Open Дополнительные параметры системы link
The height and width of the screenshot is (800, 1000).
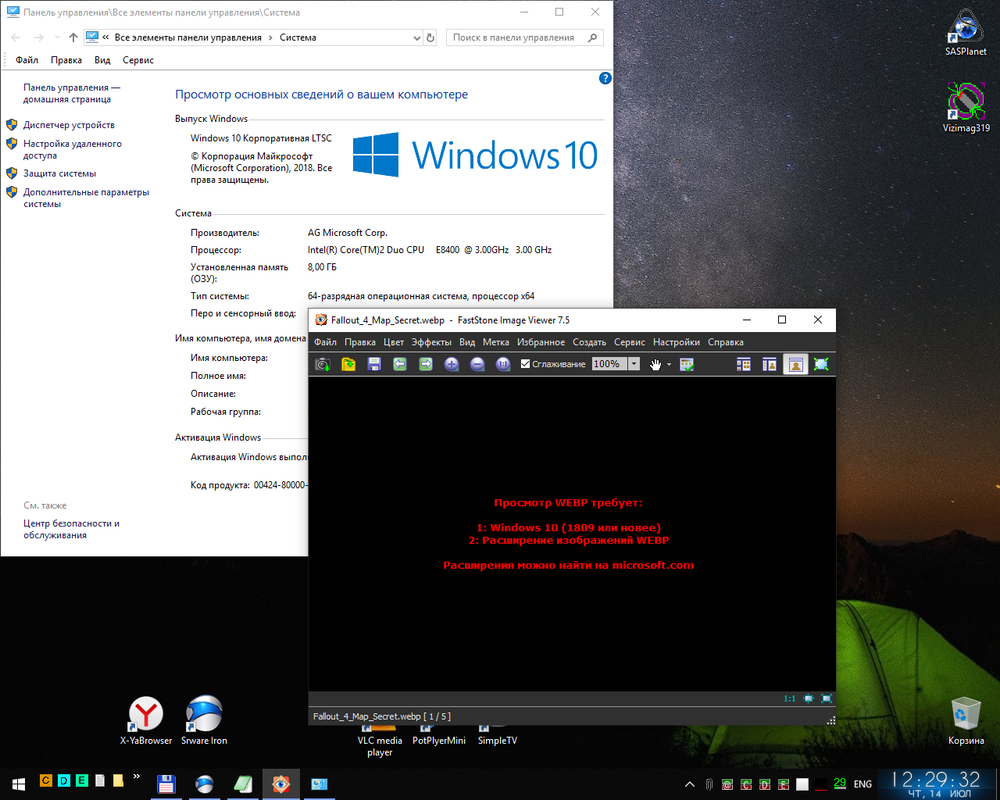[x=86, y=198]
